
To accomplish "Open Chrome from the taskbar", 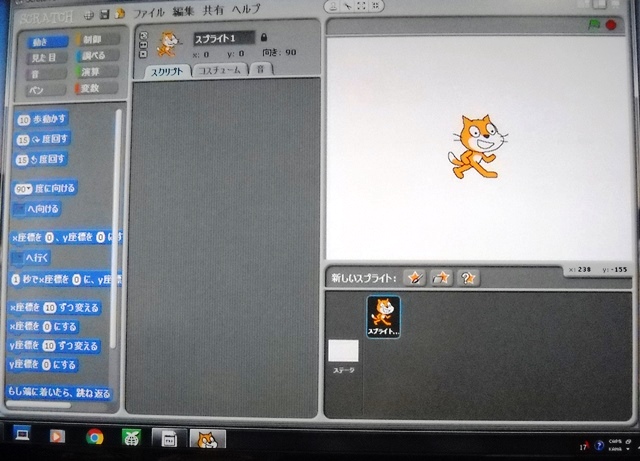I will (x=94, y=437).
